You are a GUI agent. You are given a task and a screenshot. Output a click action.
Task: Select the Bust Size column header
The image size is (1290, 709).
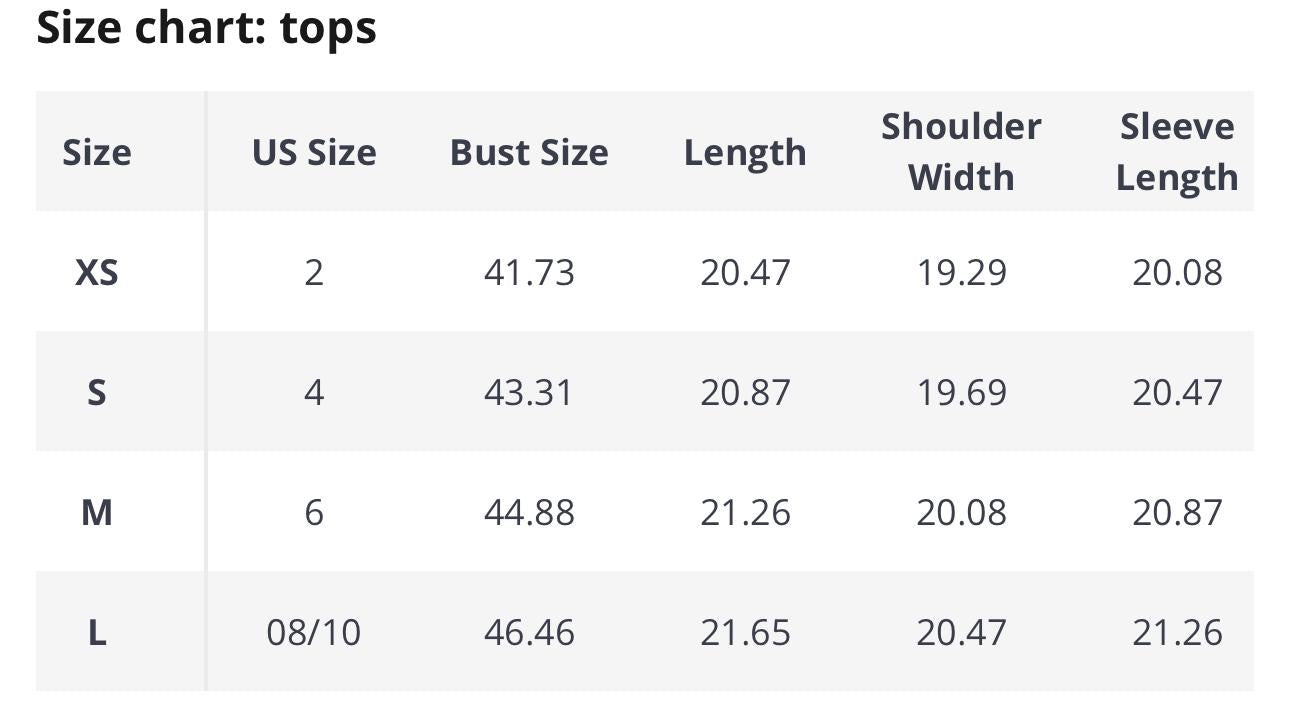click(529, 152)
